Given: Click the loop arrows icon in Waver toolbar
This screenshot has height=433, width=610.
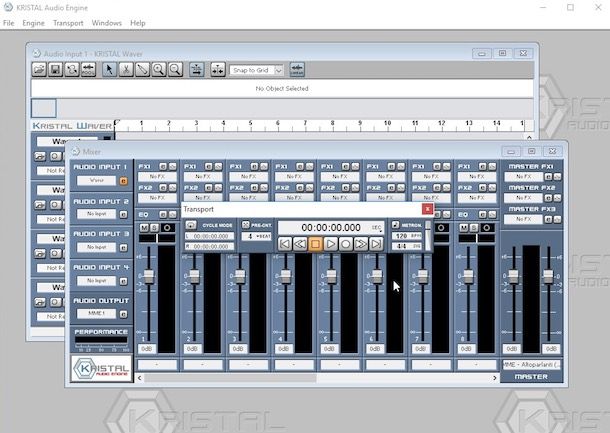Looking at the screenshot, I should click(72, 70).
